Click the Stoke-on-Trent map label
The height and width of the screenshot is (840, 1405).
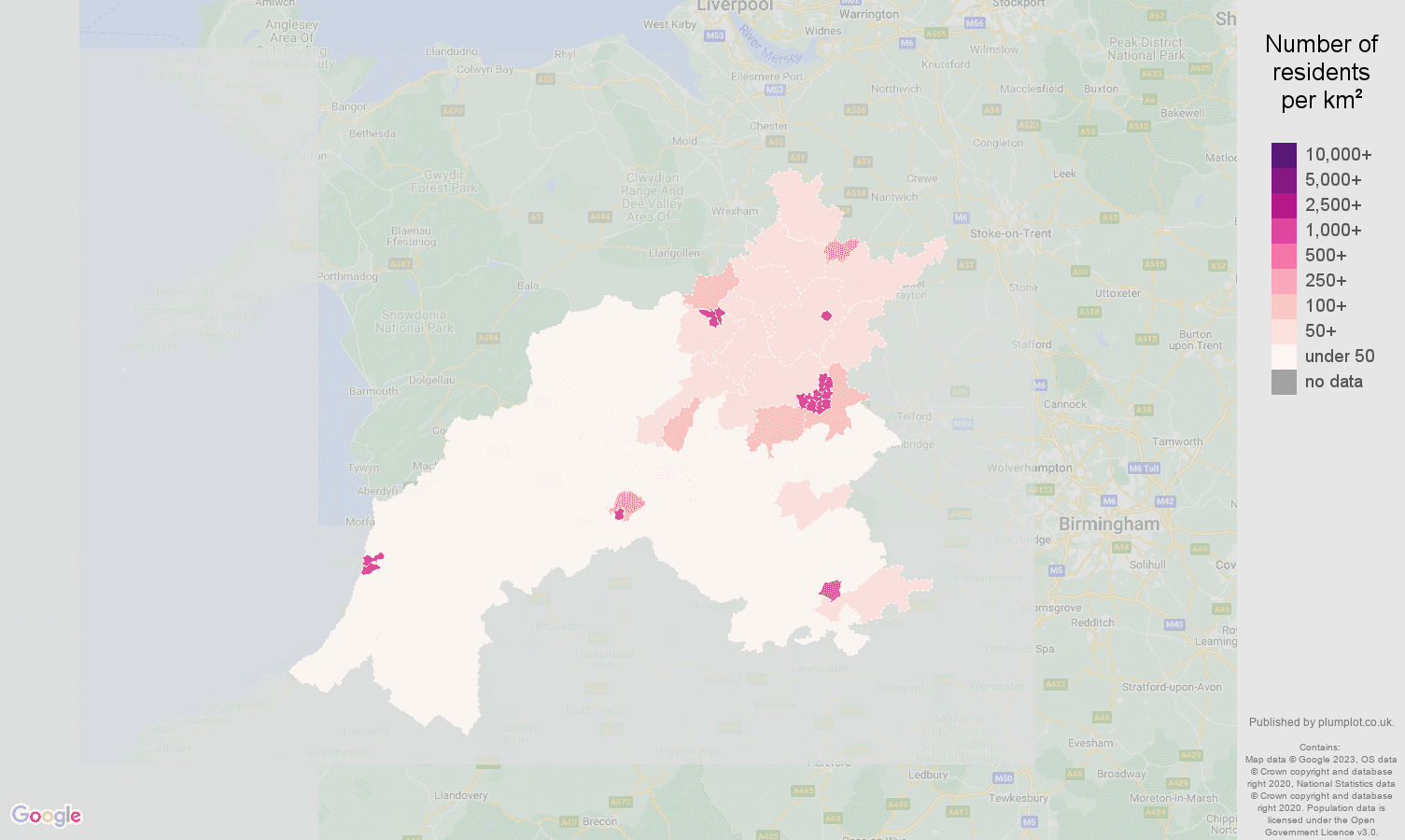point(1011,234)
